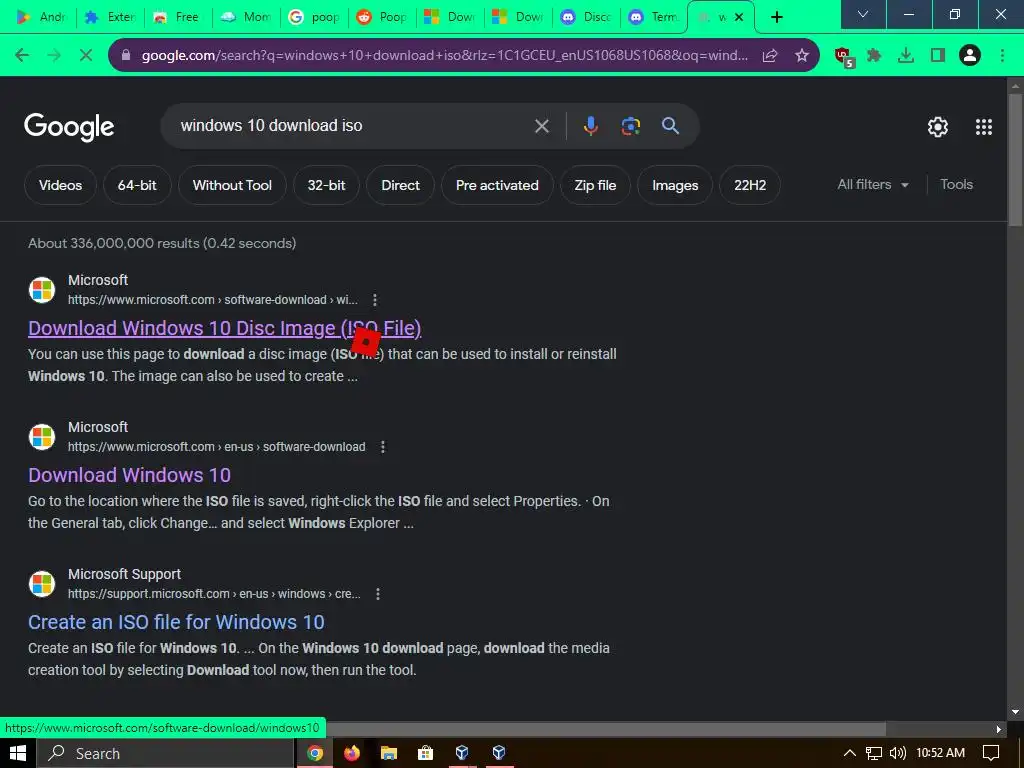Click the Google logo
Image resolution: width=1024 pixels, height=768 pixels.
[69, 127]
